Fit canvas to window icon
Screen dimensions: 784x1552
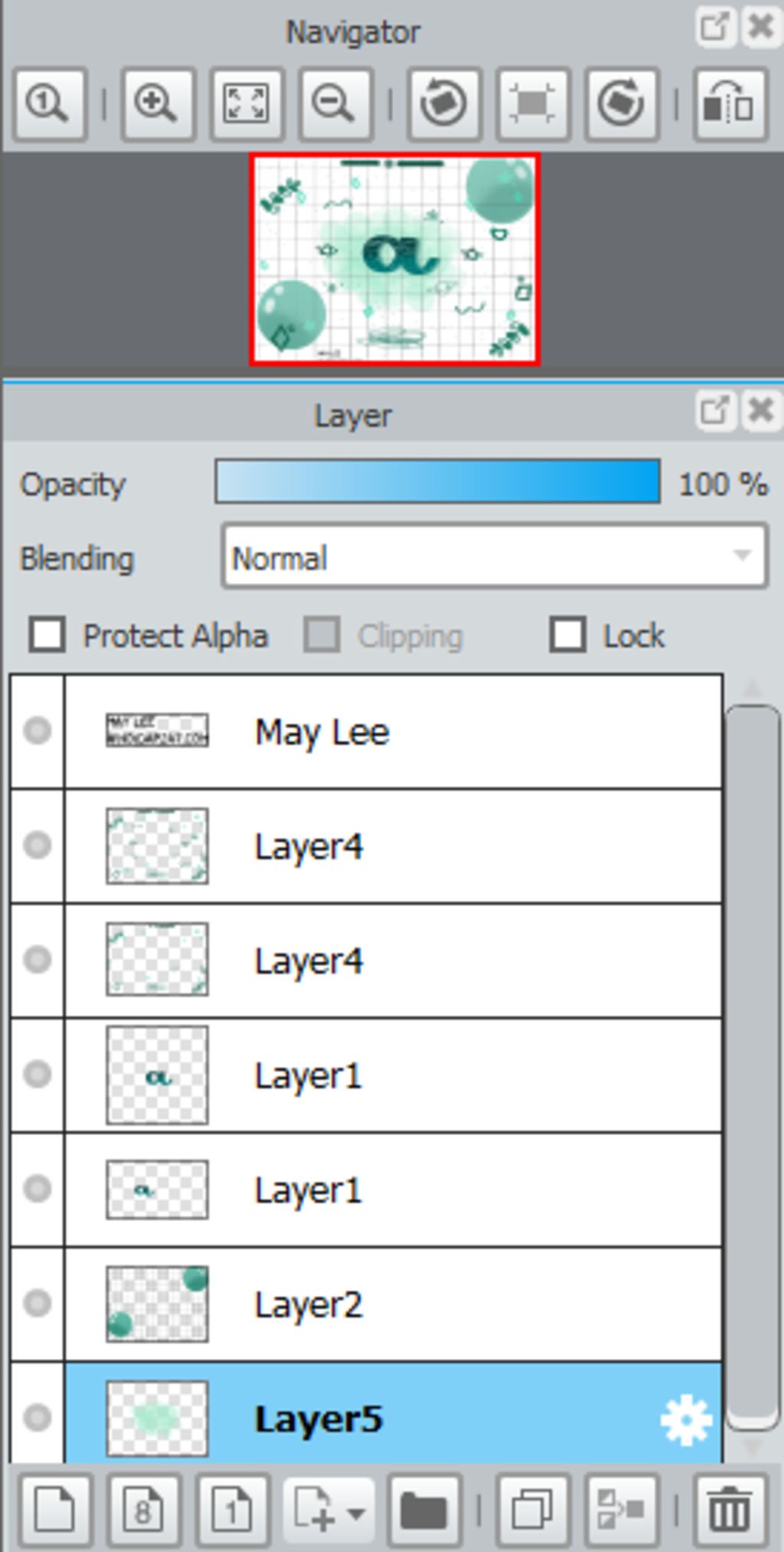tap(246, 103)
